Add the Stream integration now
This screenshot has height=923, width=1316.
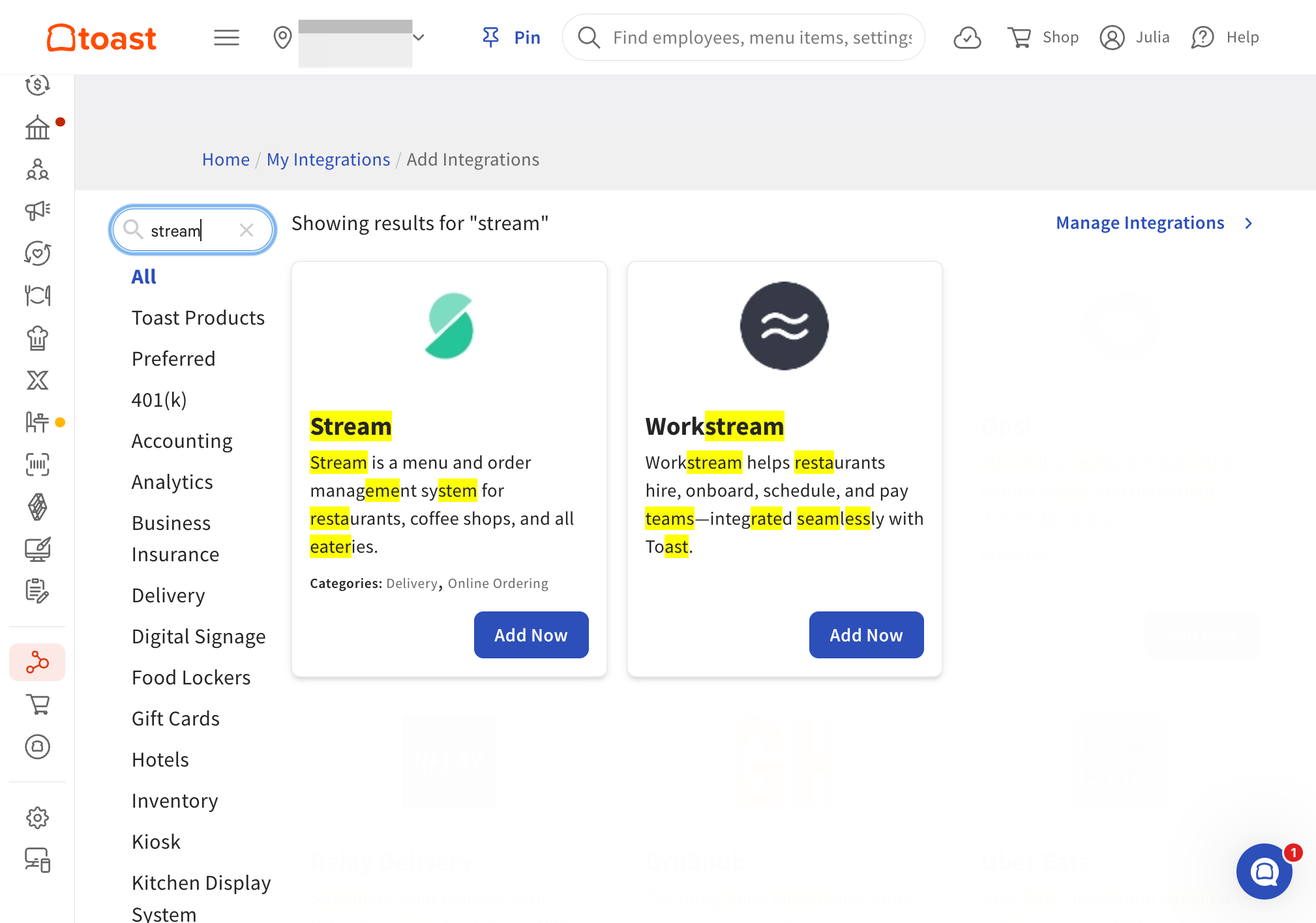pos(531,635)
